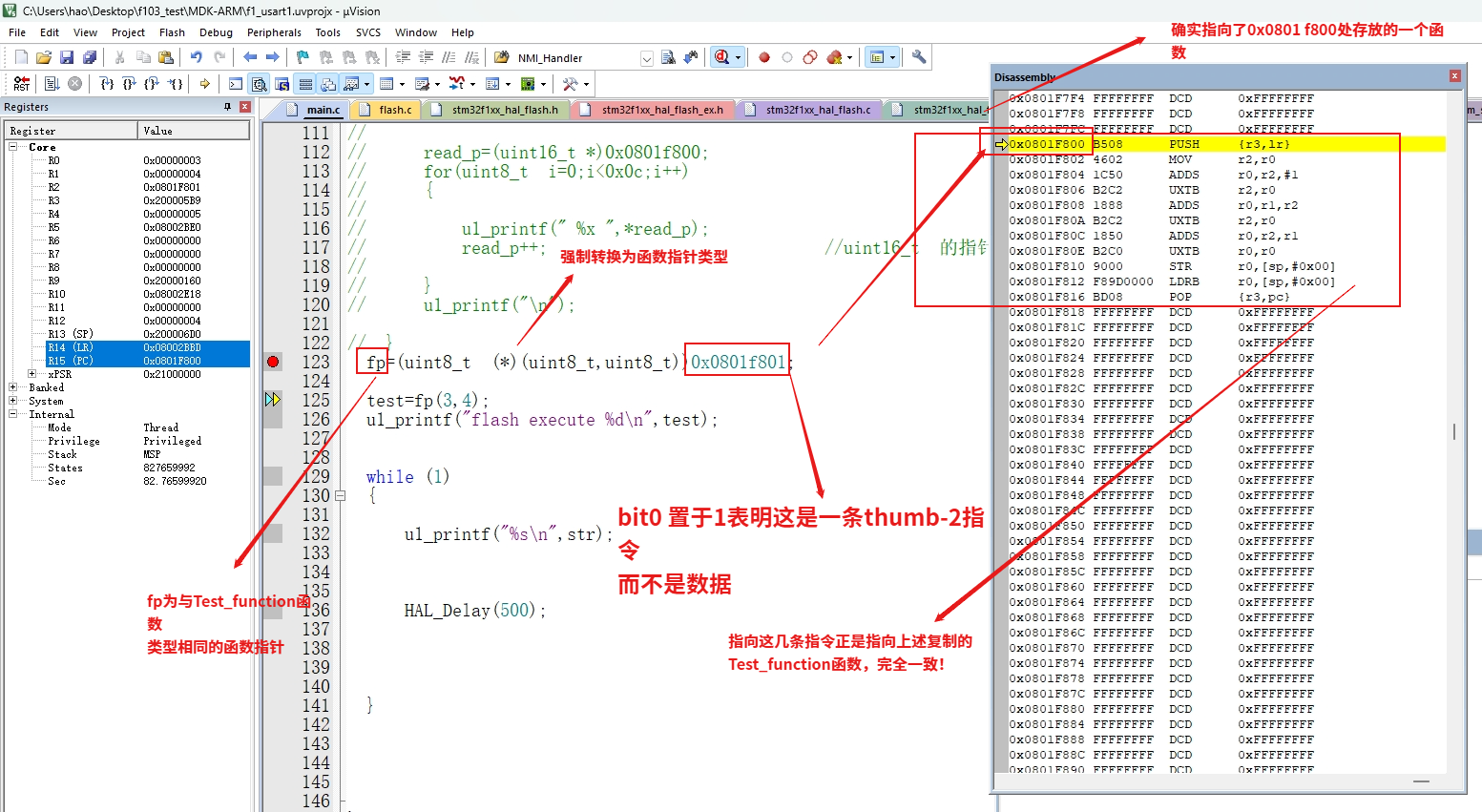1482x812 pixels.
Task: Open the NMI_Handler symbol dropdown
Action: pos(646,57)
